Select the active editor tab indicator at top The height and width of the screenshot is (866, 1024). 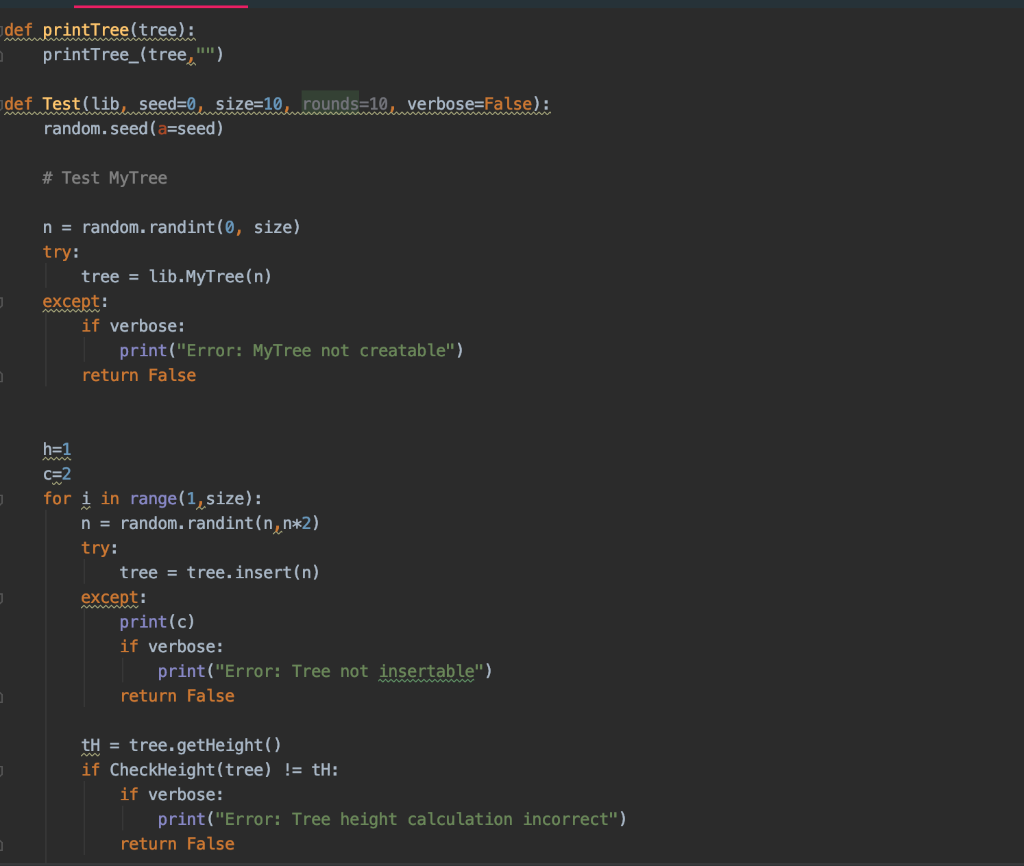pos(160,5)
